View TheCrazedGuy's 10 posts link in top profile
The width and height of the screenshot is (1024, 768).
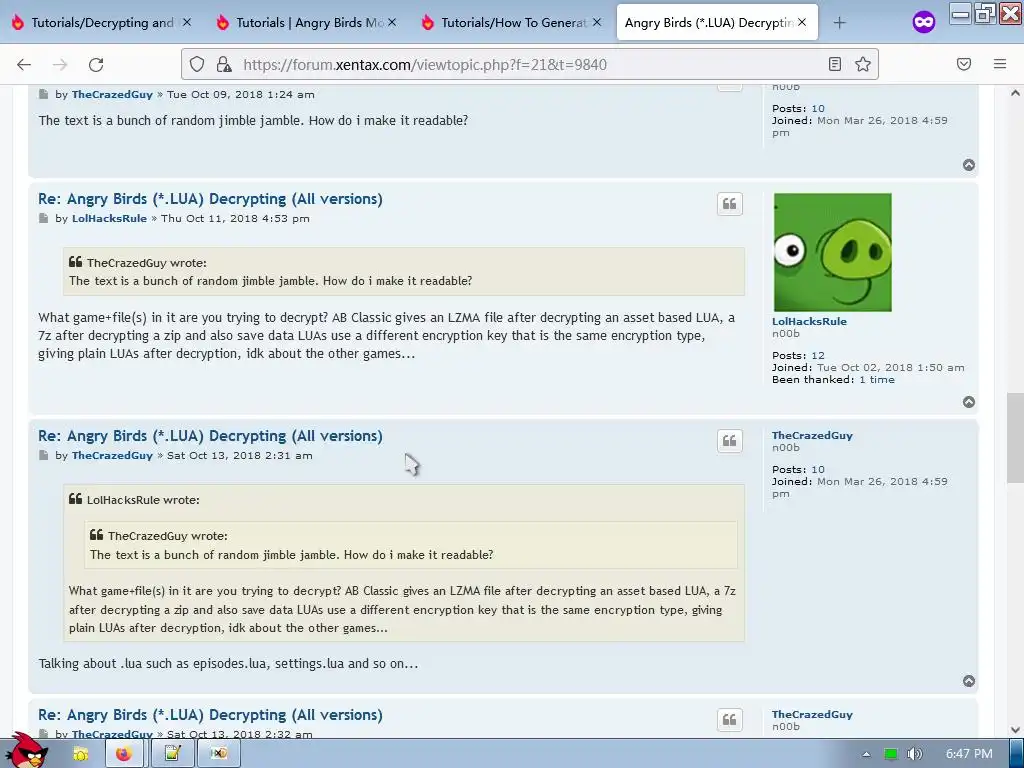click(x=818, y=108)
